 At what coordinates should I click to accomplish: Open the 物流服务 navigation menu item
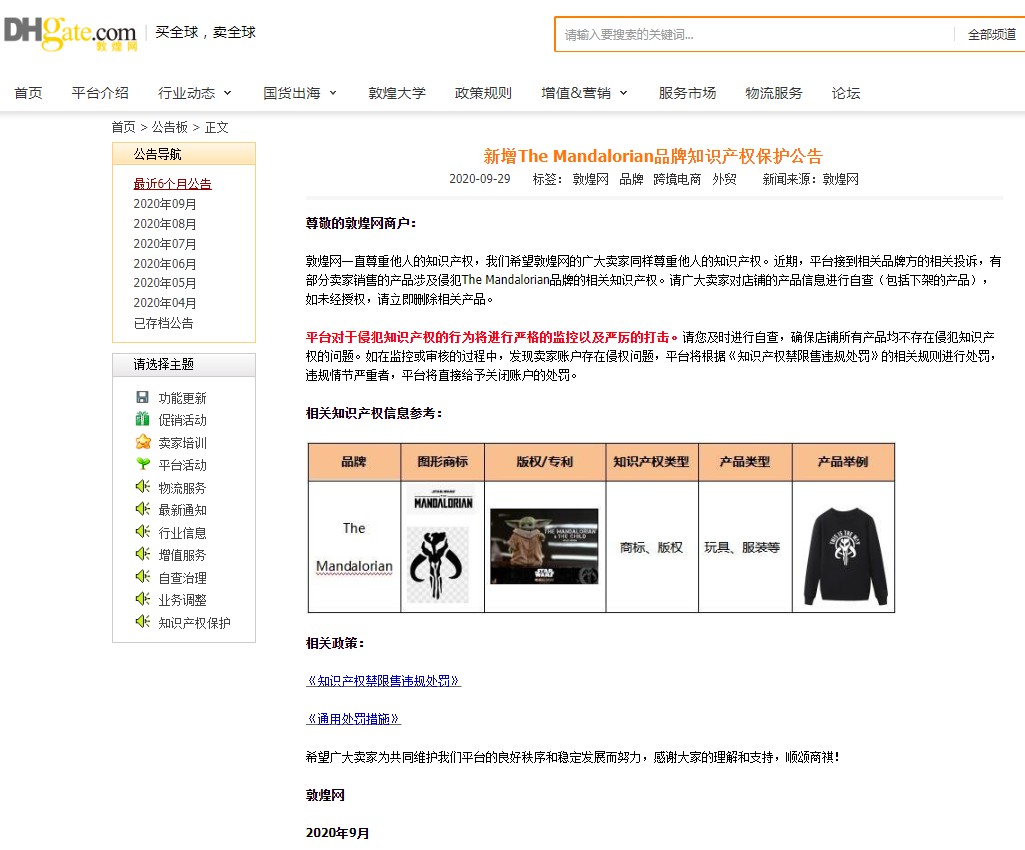click(773, 94)
